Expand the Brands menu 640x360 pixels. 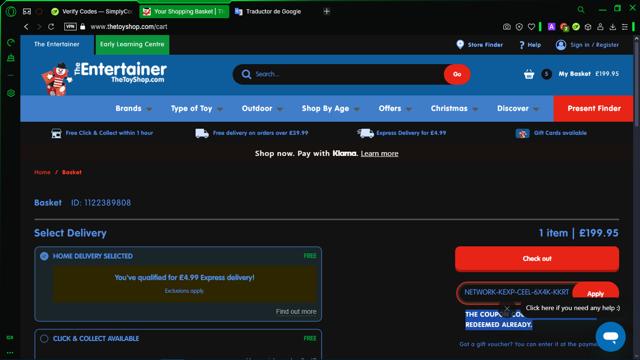click(133, 109)
